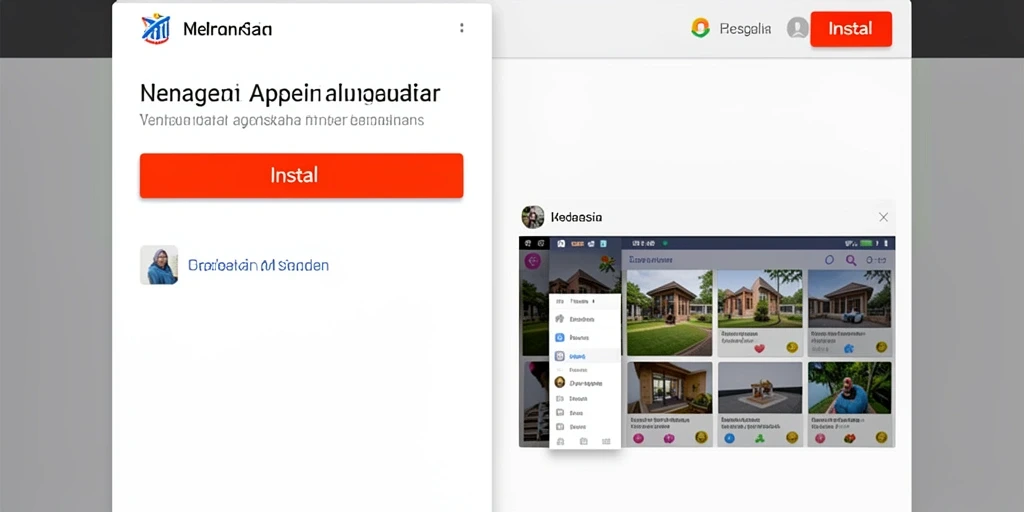Click the pink phone circle icon in preview
Screen dimensions: 1024x512
tap(533, 261)
